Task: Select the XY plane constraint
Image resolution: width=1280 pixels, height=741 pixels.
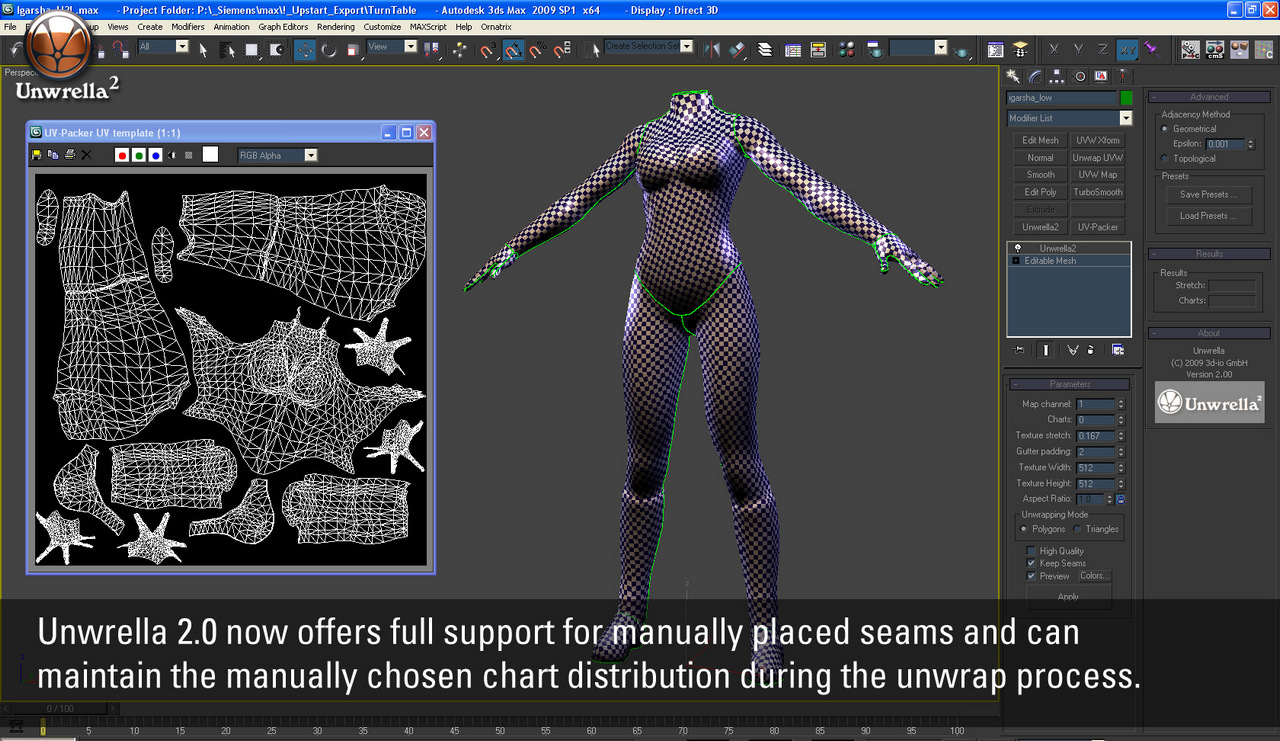Action: 1127,49
